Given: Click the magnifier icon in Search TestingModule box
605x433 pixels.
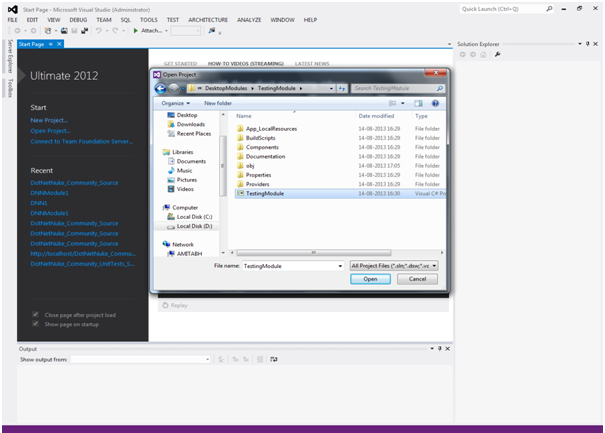Looking at the screenshot, I should tap(439, 88).
